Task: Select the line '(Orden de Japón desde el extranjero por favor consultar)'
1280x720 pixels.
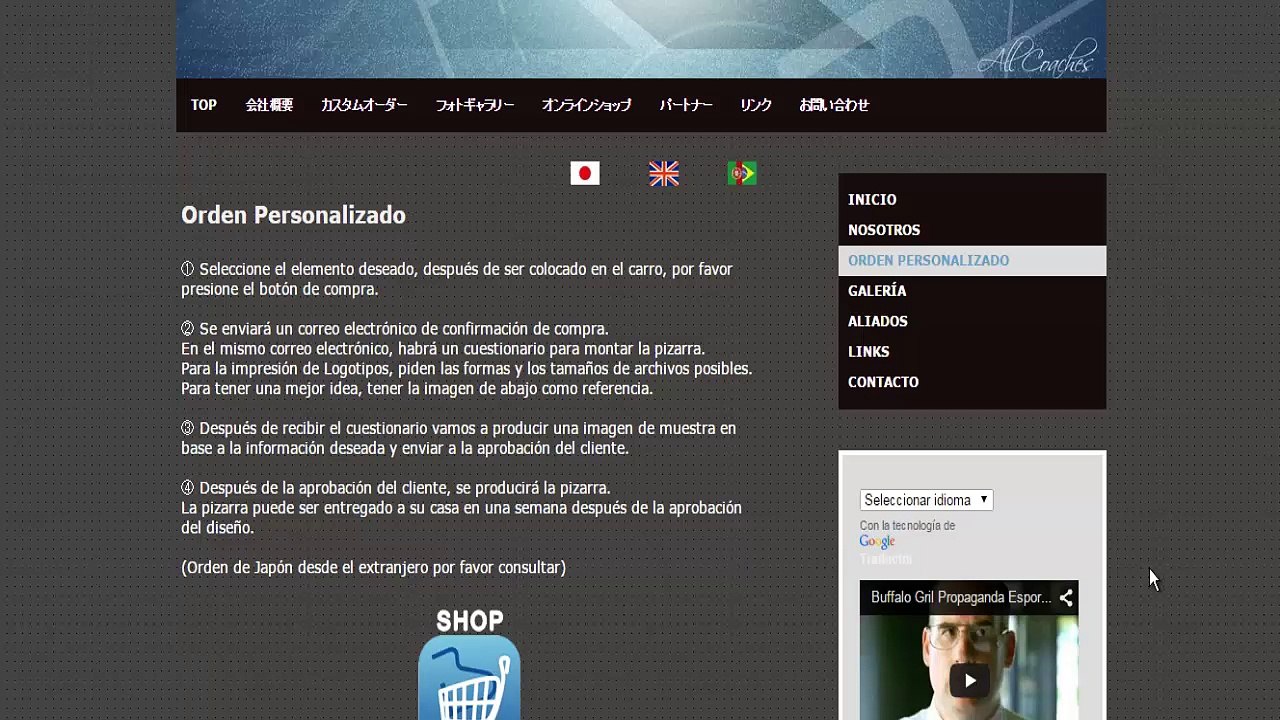Action: tap(373, 568)
